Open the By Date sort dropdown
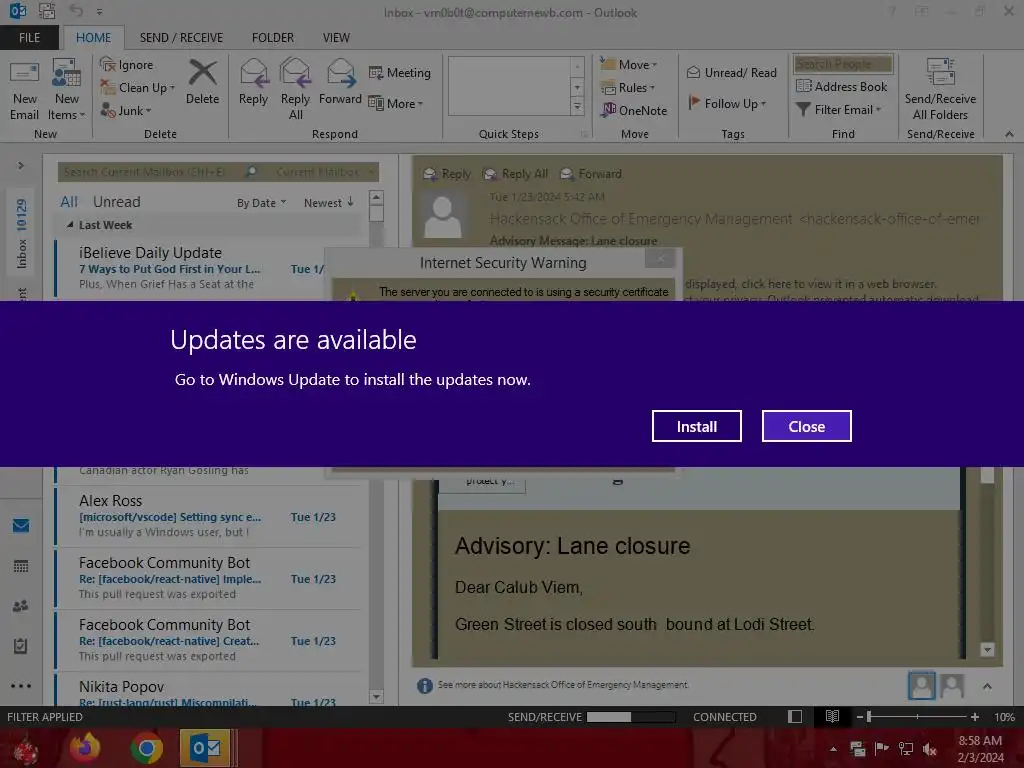 pos(261,203)
